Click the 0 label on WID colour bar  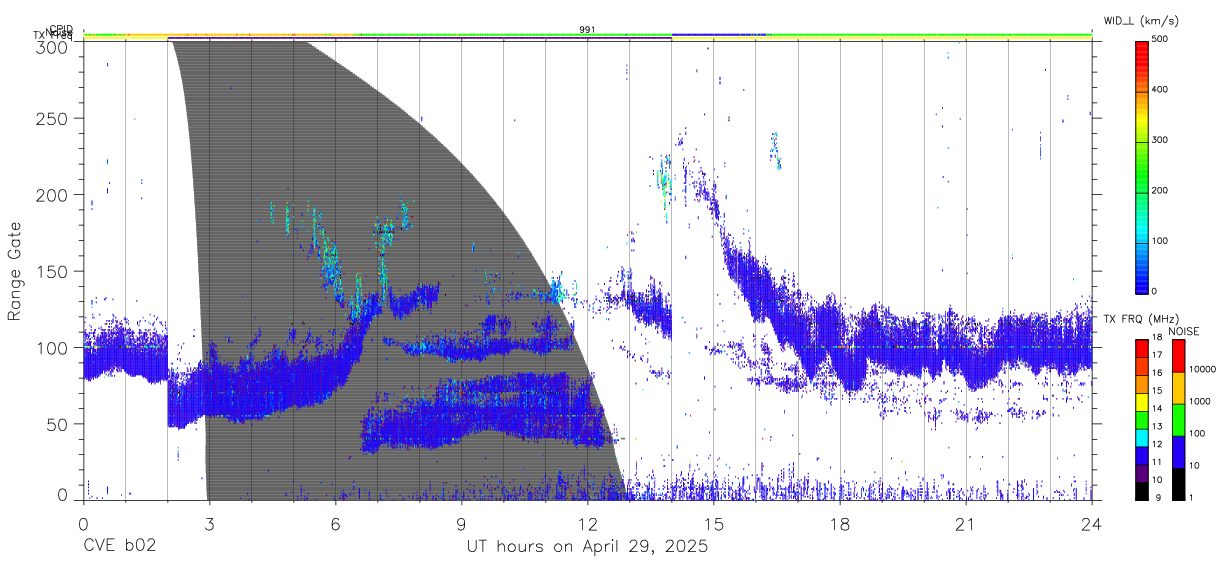tap(1155, 291)
